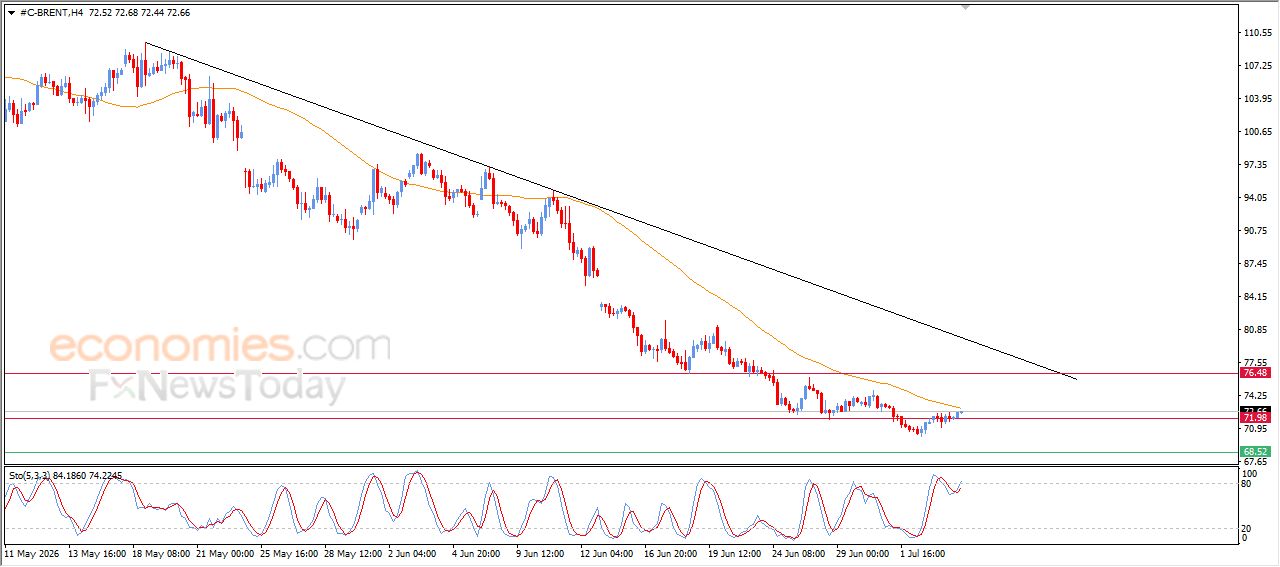Select the green 68.52 price label

pos(1254,452)
